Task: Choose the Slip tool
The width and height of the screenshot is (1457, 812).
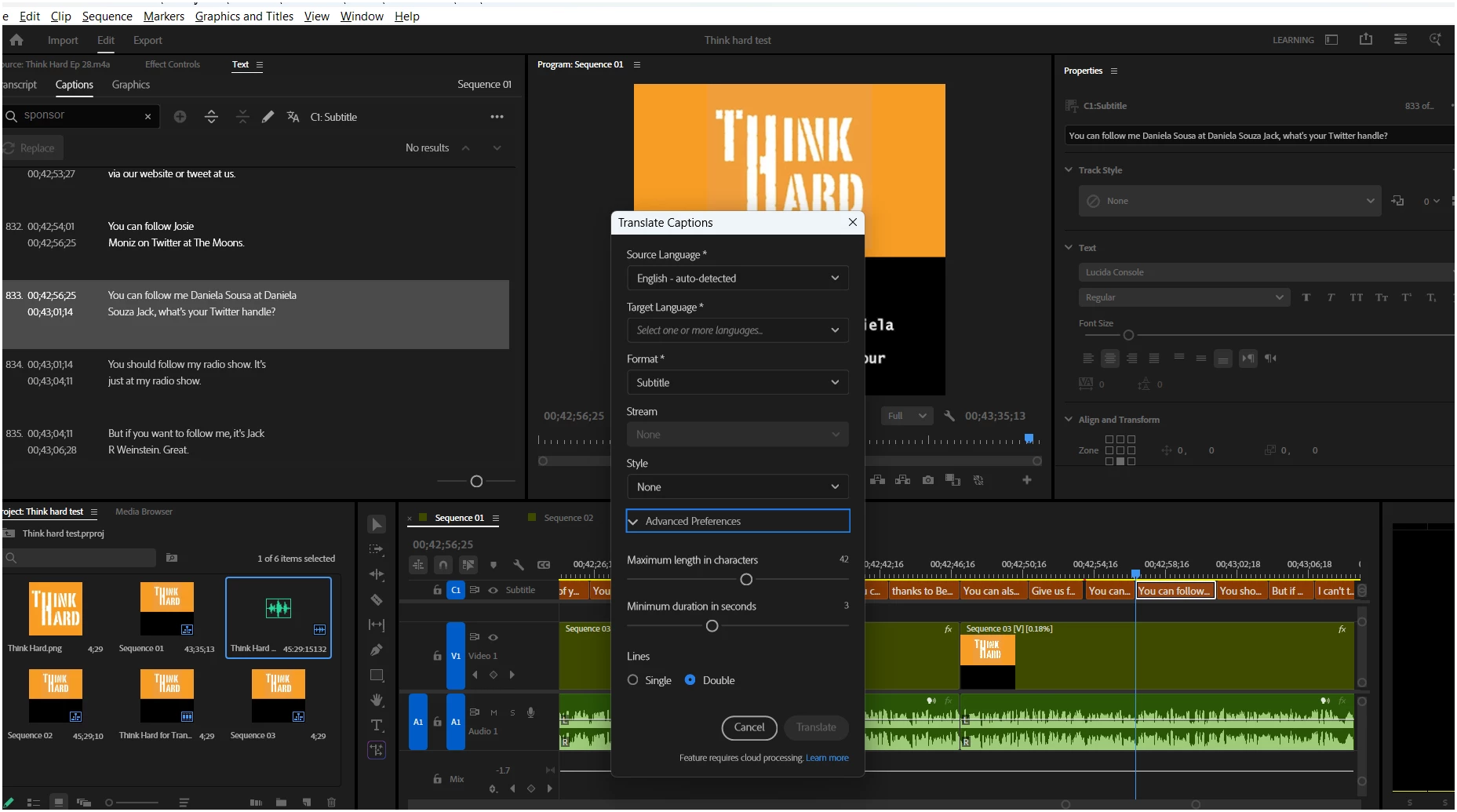Action: (377, 624)
